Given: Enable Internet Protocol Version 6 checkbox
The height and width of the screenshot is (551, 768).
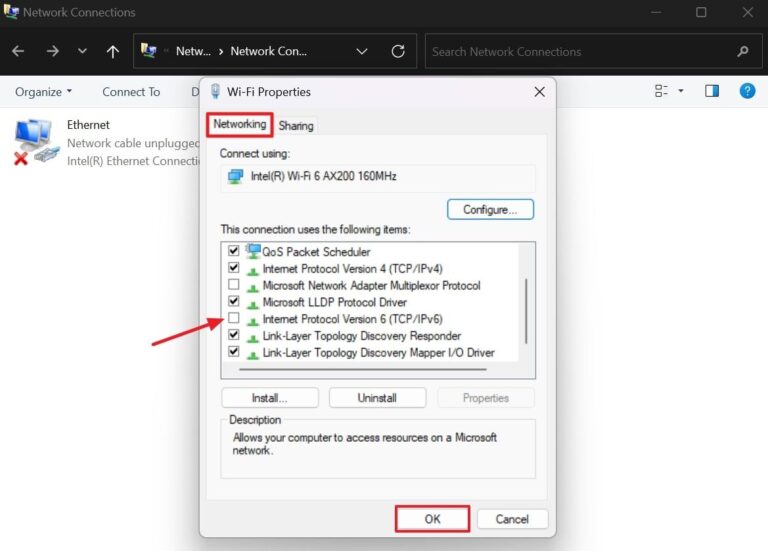Looking at the screenshot, I should coord(234,319).
